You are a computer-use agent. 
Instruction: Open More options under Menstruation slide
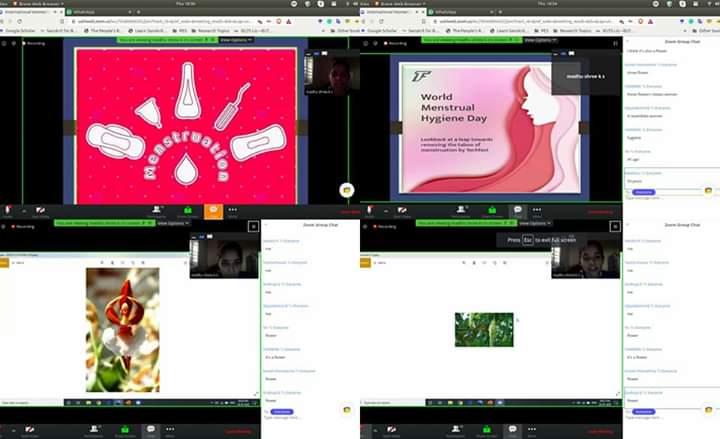pos(233,211)
